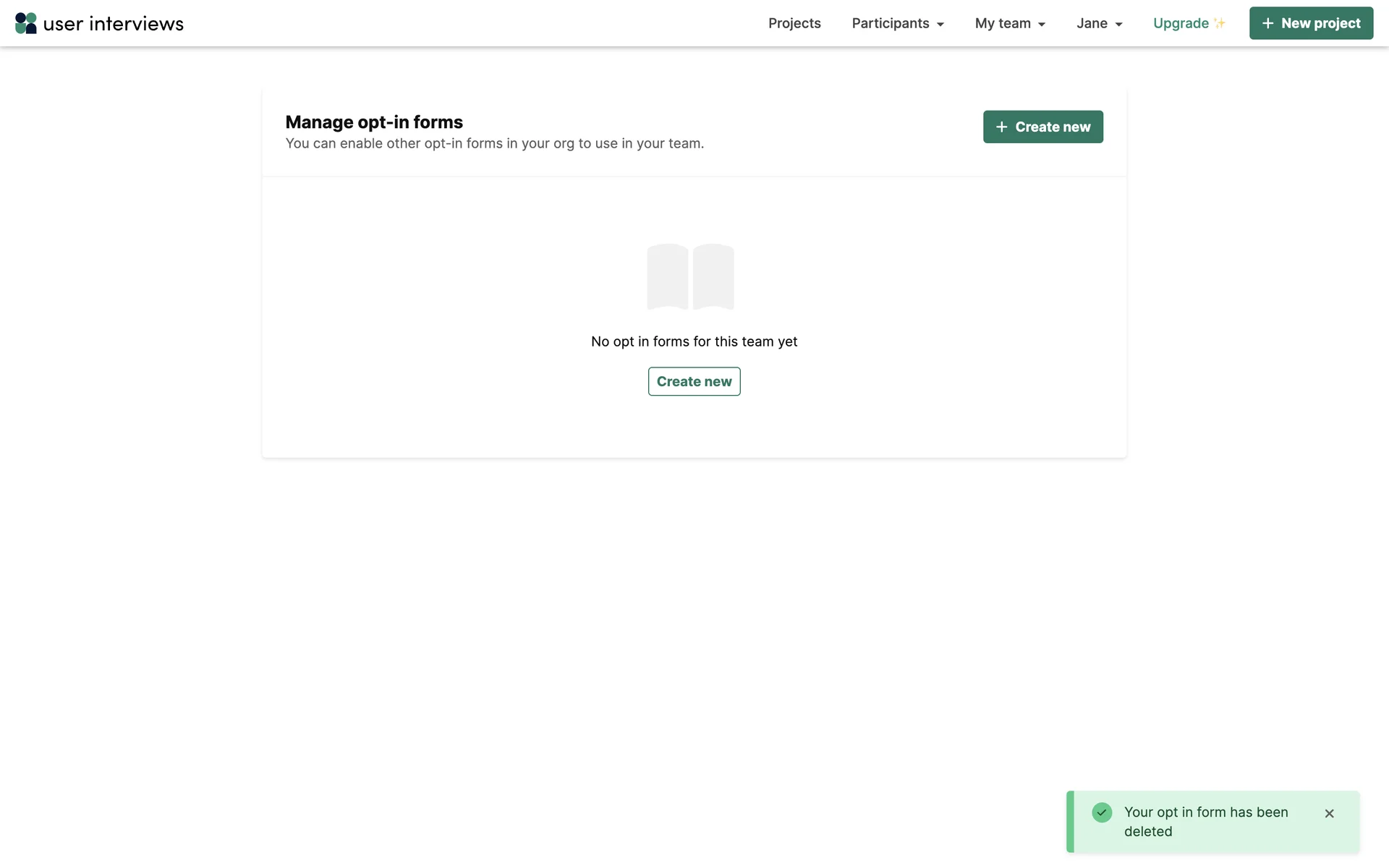Click the caret next to Jane
The image size is (1389, 868).
pos(1119,25)
